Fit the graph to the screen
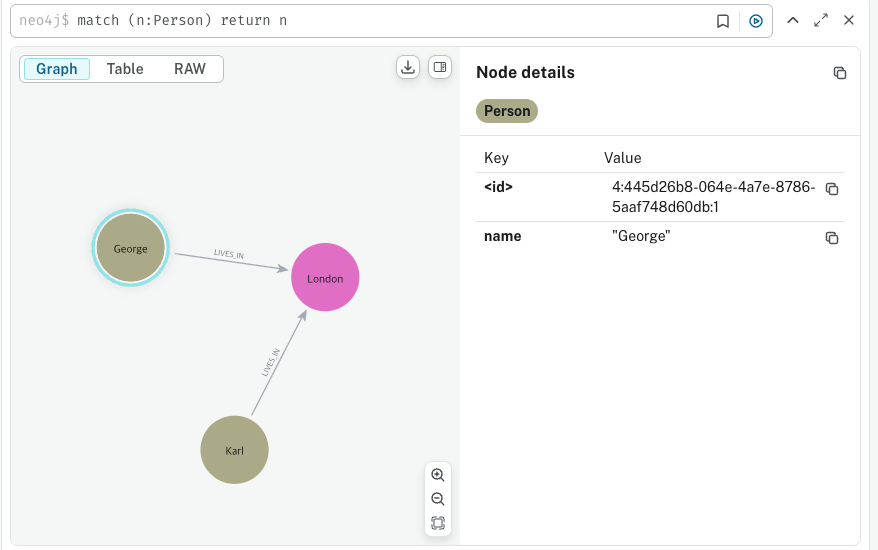Viewport: 878px width, 550px height. tap(437, 523)
